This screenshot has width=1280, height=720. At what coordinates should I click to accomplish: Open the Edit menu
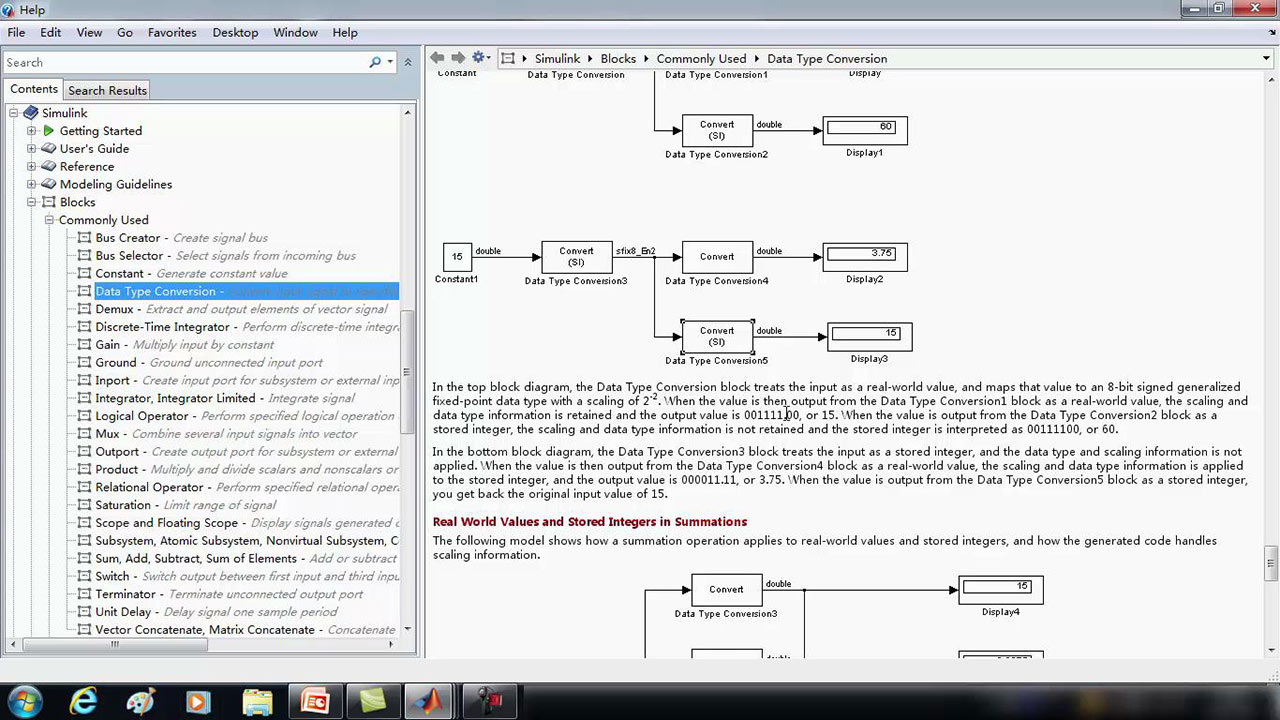click(x=50, y=32)
